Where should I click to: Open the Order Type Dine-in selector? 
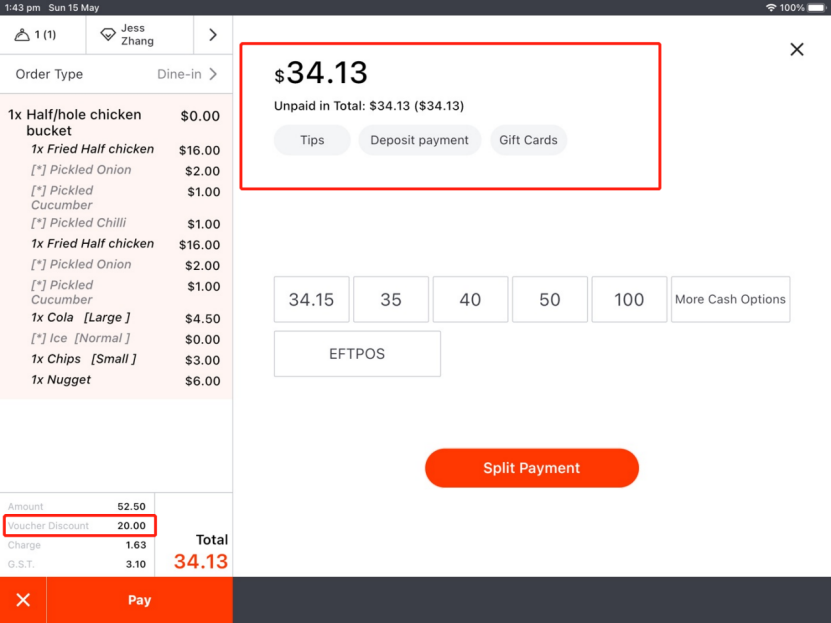tap(116, 74)
